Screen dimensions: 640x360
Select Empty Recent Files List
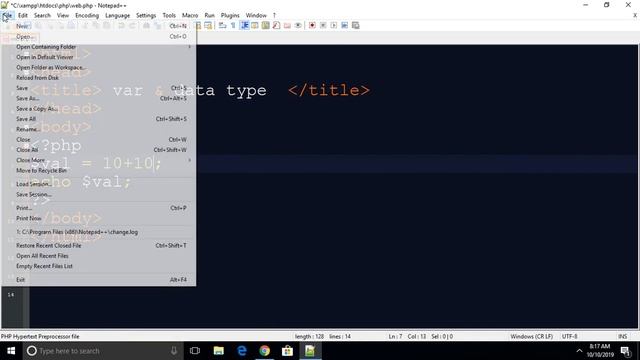99,266
